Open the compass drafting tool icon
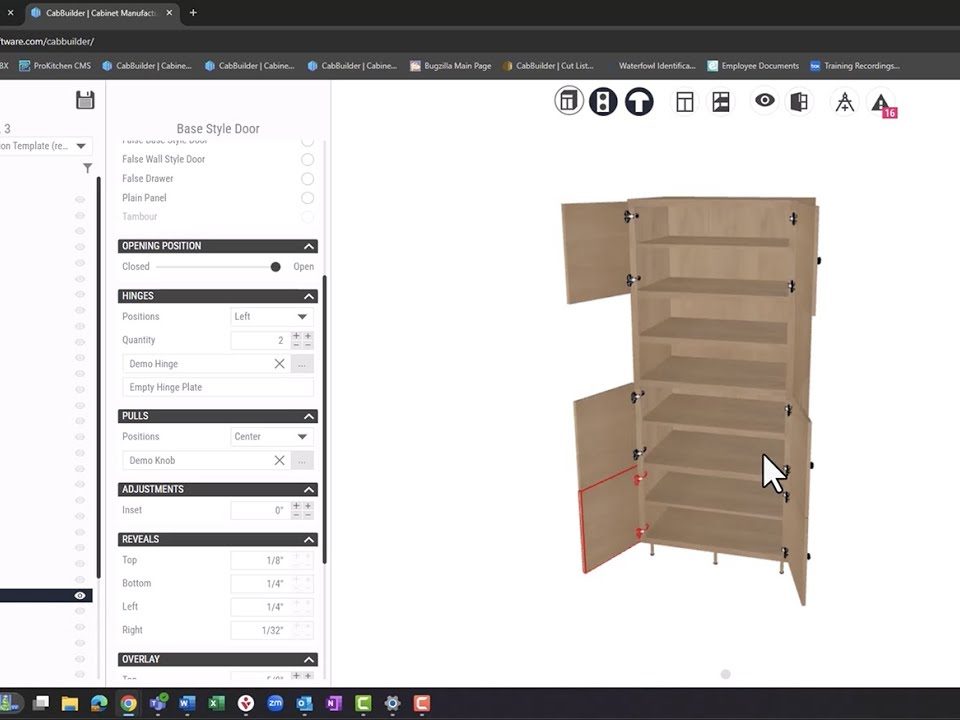 click(x=845, y=102)
